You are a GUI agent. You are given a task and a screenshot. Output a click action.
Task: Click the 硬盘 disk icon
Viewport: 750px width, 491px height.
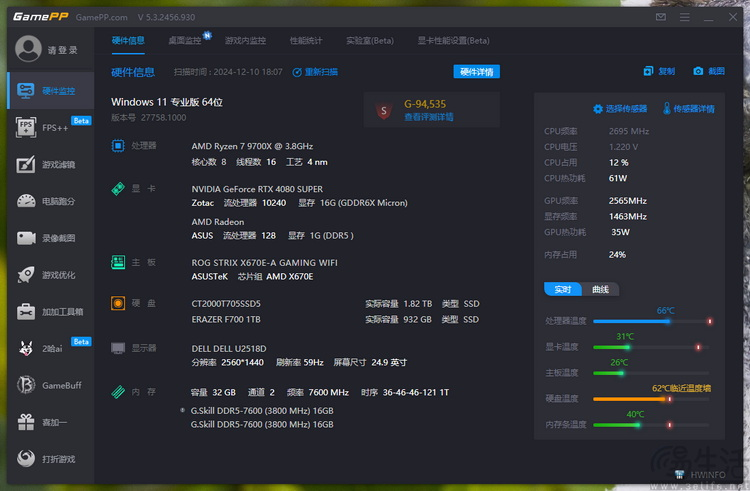tap(118, 303)
